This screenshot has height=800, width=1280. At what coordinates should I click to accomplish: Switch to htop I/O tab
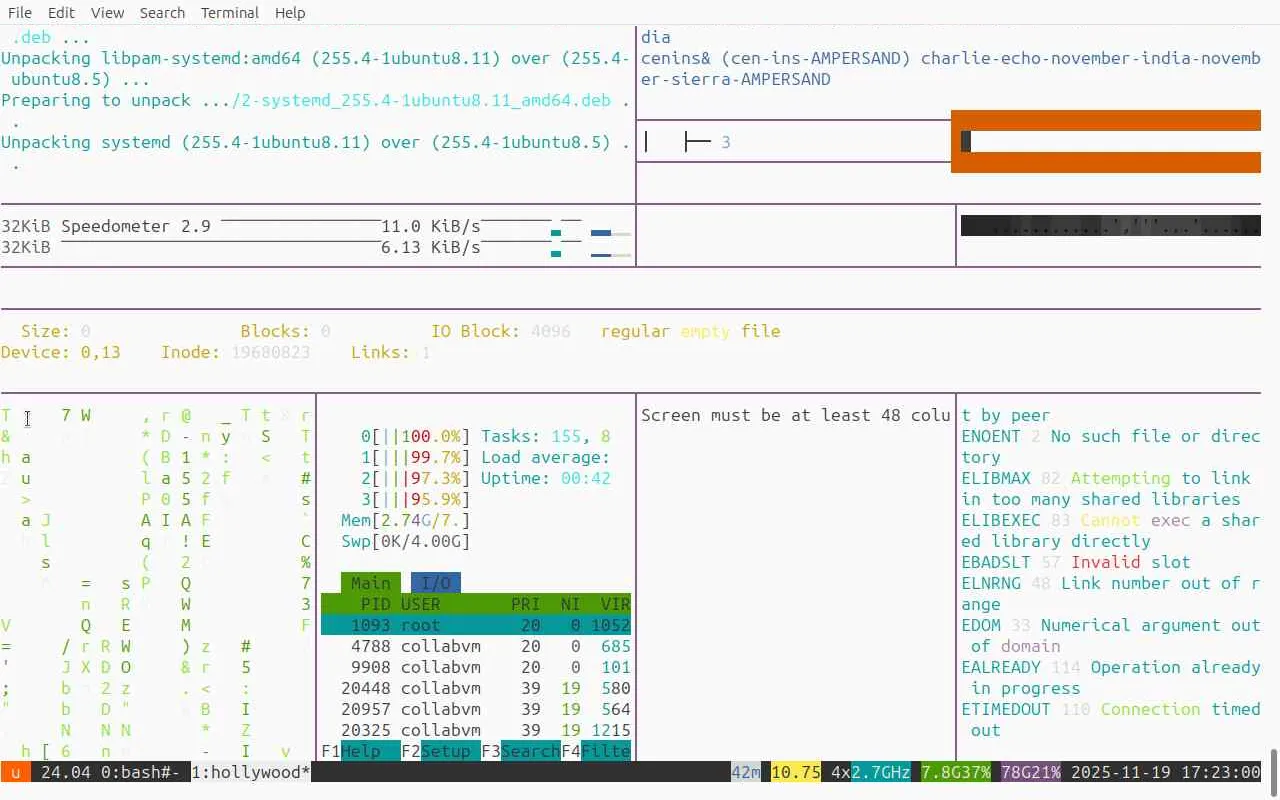tap(436, 583)
